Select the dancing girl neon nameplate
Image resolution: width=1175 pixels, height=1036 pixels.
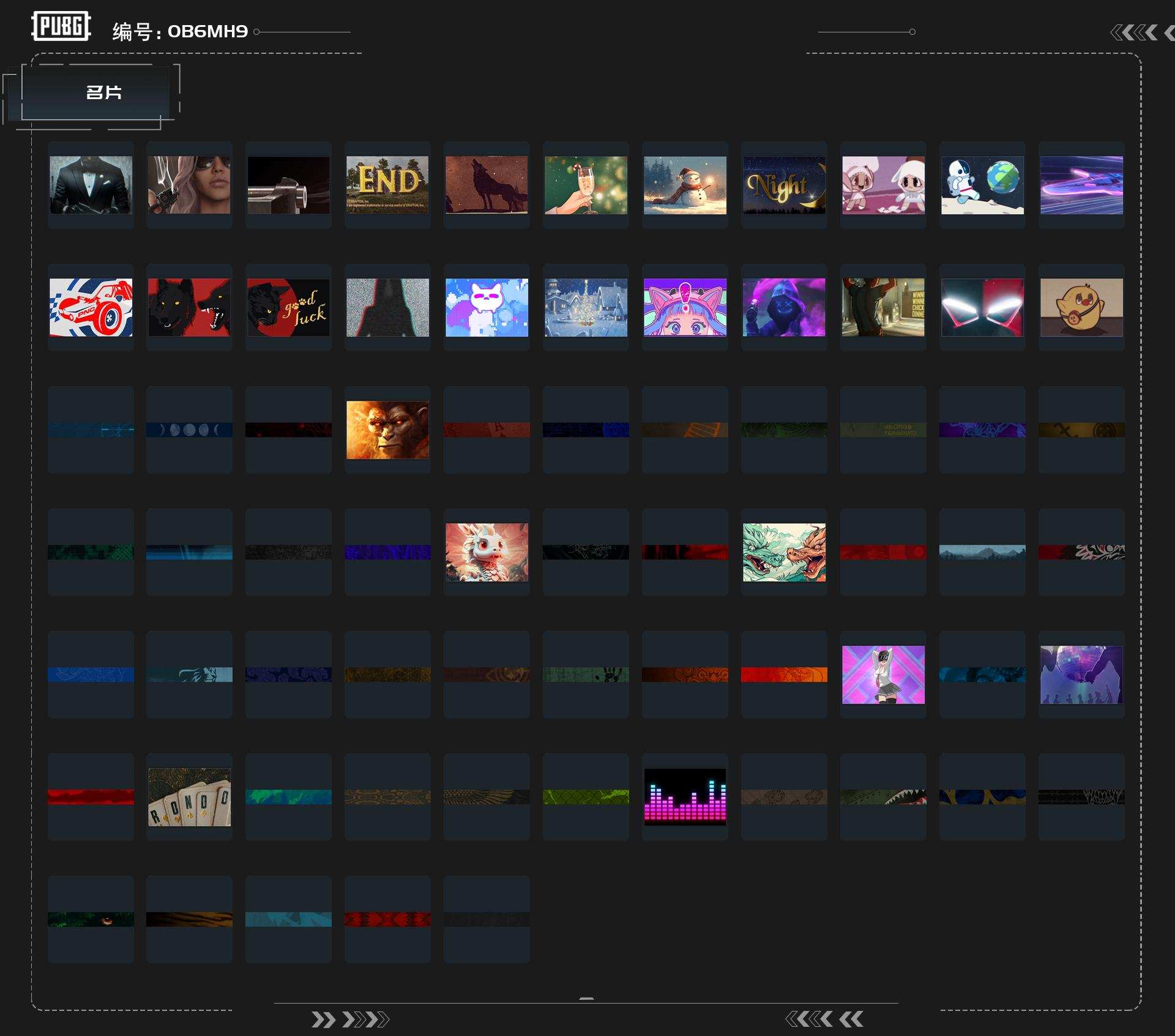[883, 674]
